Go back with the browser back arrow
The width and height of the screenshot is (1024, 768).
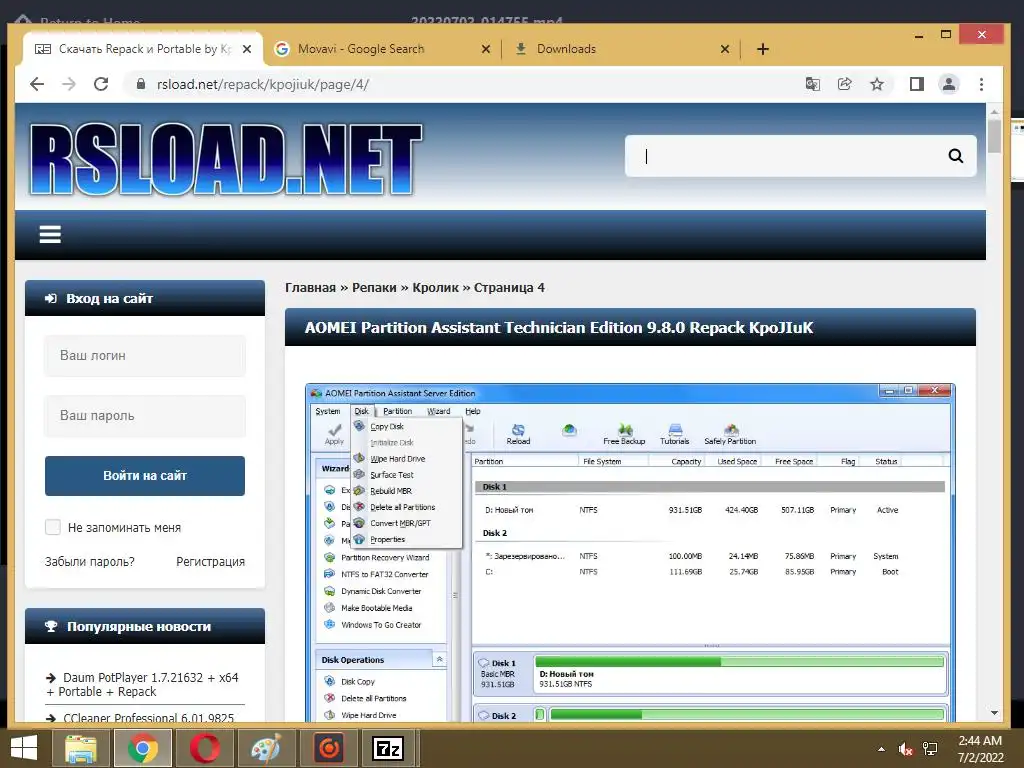coord(37,84)
